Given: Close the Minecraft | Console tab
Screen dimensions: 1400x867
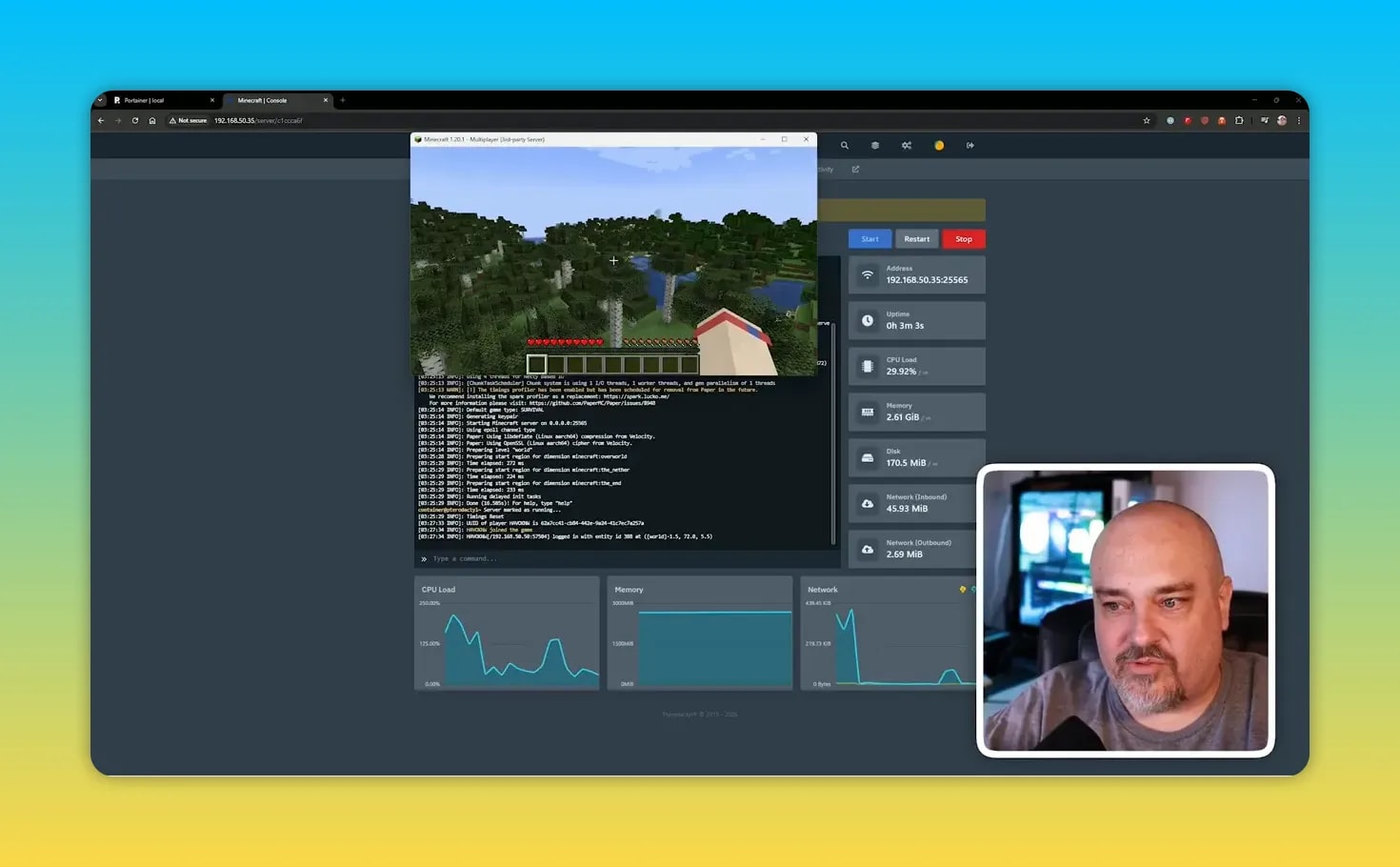Looking at the screenshot, I should [x=326, y=100].
